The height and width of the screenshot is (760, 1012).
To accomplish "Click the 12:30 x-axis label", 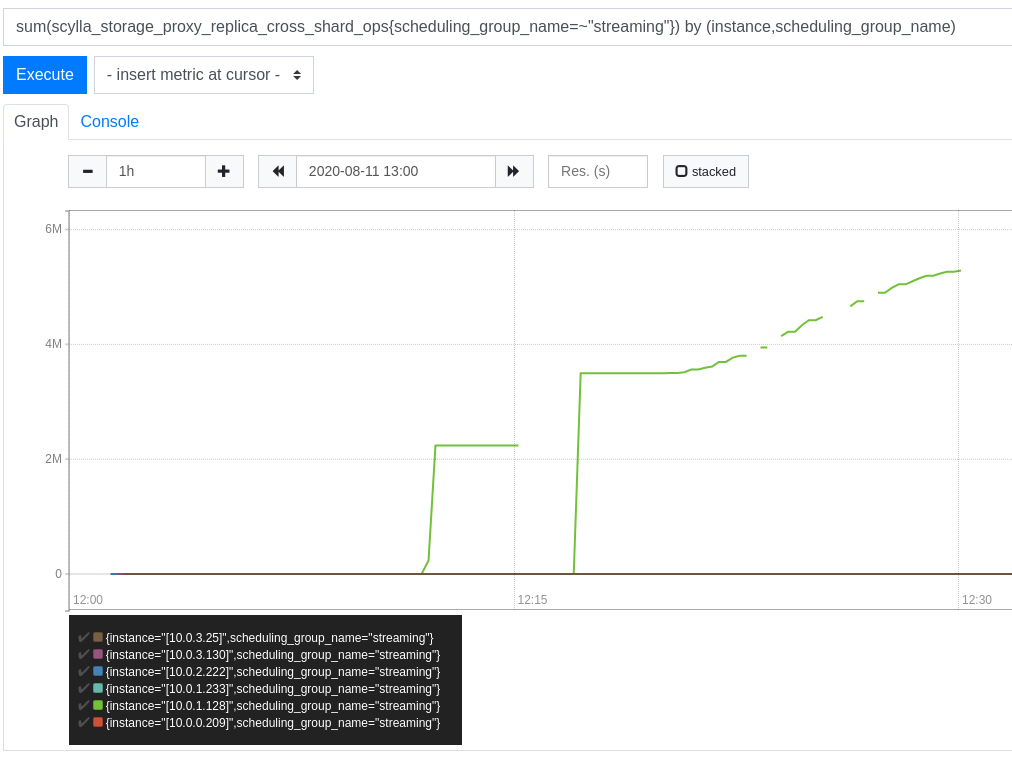I will (x=977, y=600).
